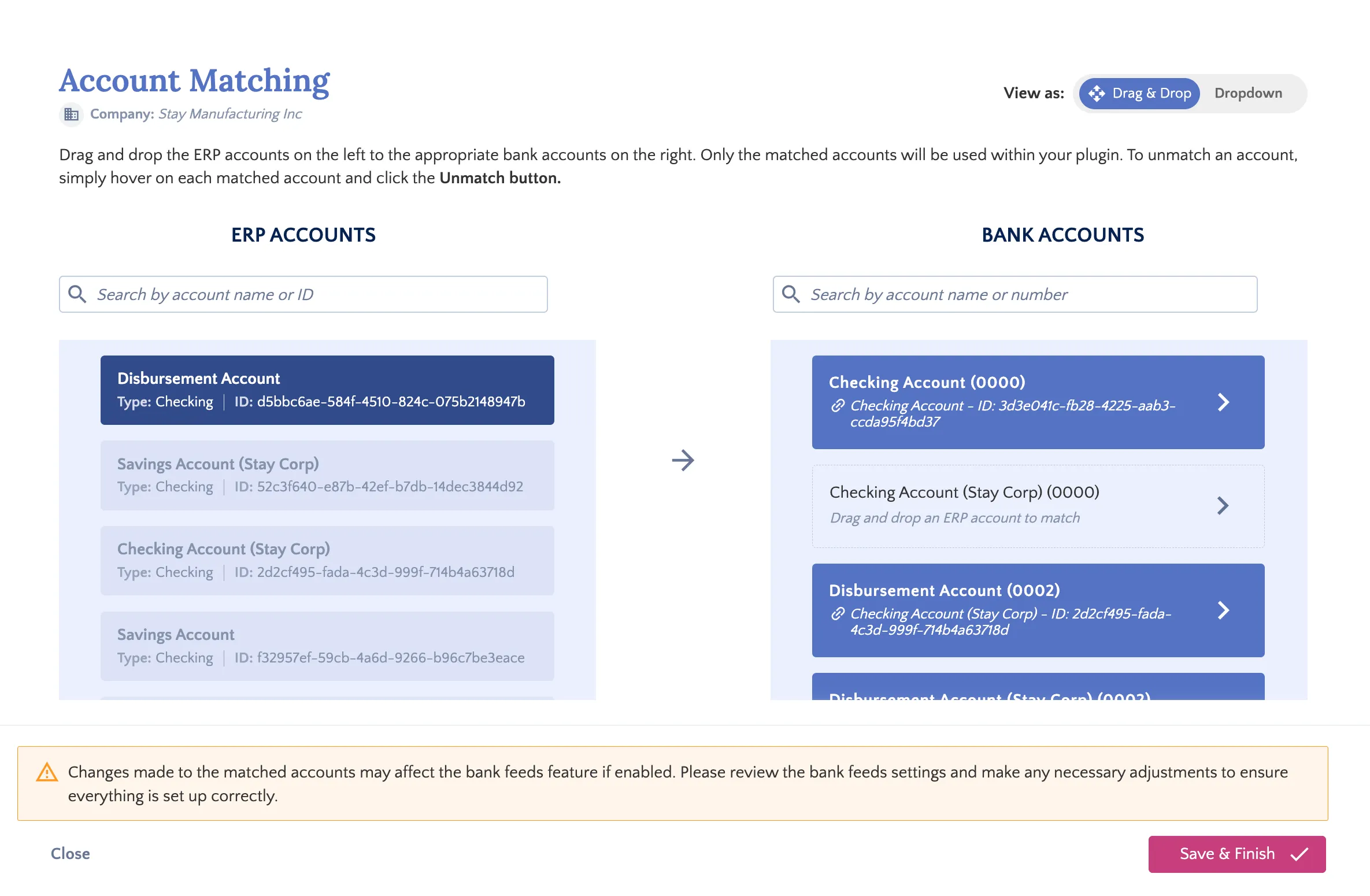Click the BANK ACCOUNTS column heading
The width and height of the screenshot is (1370, 896).
pos(1062,235)
